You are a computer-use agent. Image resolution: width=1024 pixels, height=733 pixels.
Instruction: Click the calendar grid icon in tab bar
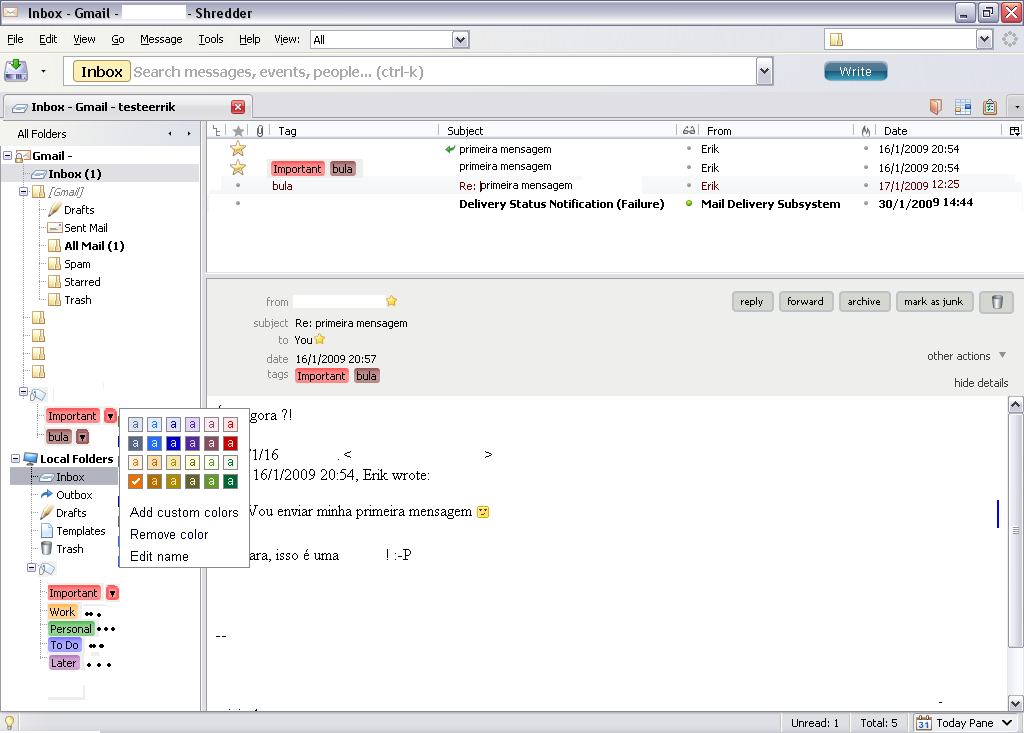tap(963, 106)
